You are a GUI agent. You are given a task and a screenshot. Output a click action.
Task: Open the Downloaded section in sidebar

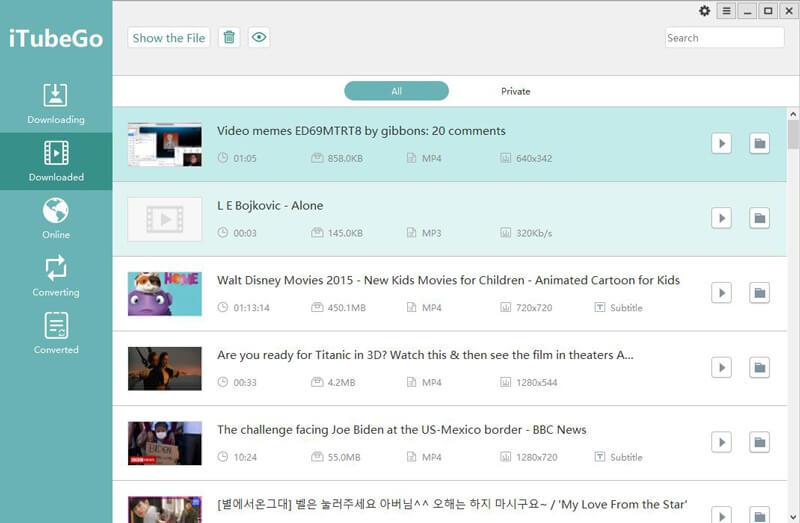point(56,161)
